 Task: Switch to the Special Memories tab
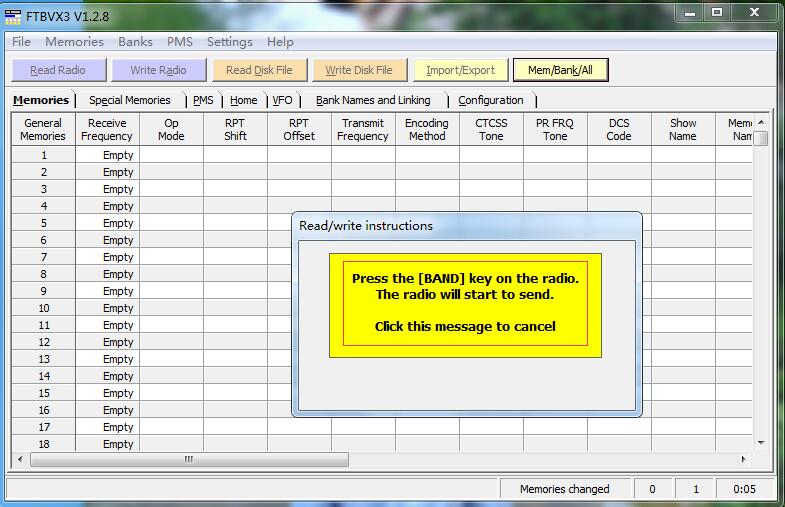click(129, 100)
